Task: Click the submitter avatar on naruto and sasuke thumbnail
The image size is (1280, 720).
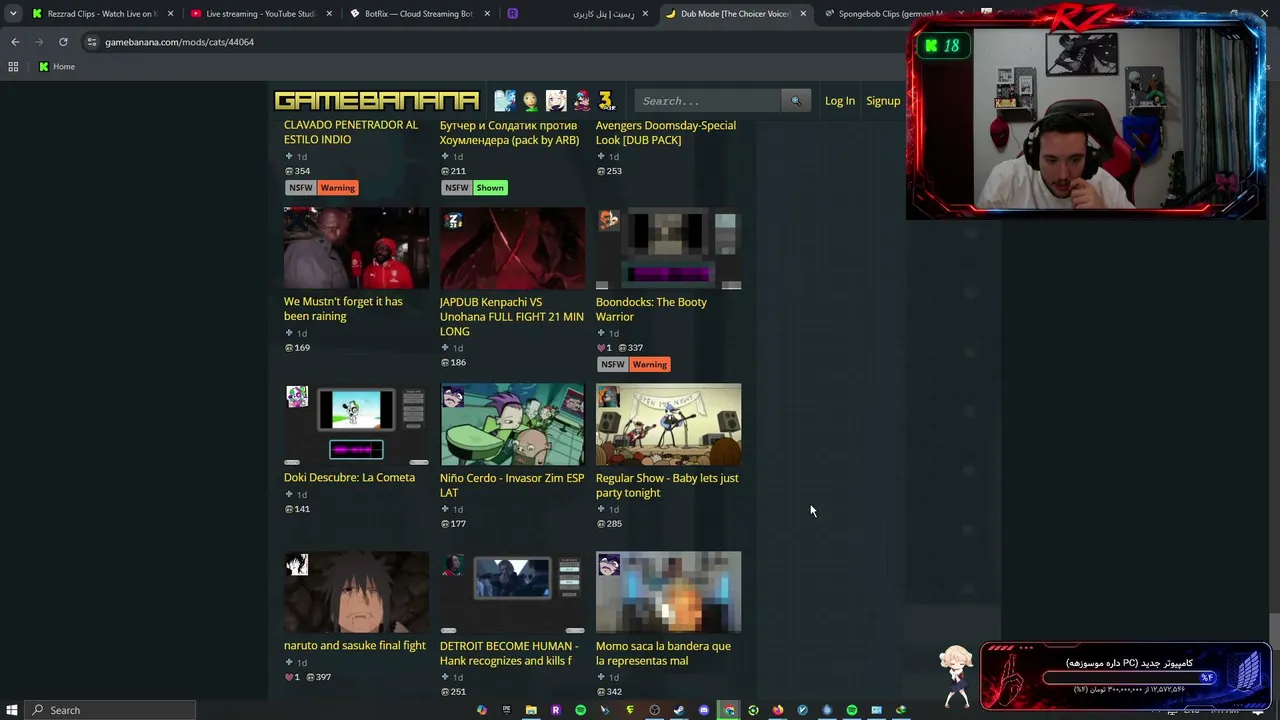Action: click(297, 565)
